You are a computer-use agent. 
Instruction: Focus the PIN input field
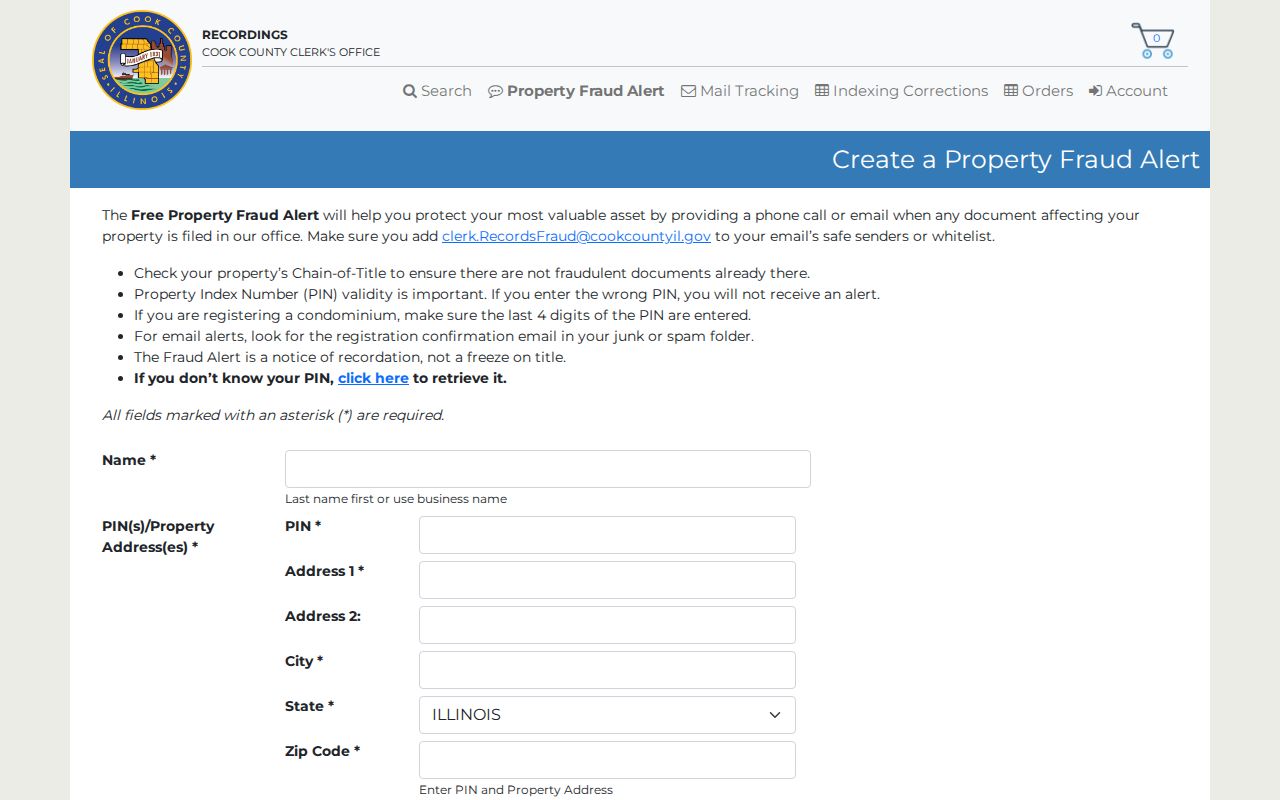(607, 535)
